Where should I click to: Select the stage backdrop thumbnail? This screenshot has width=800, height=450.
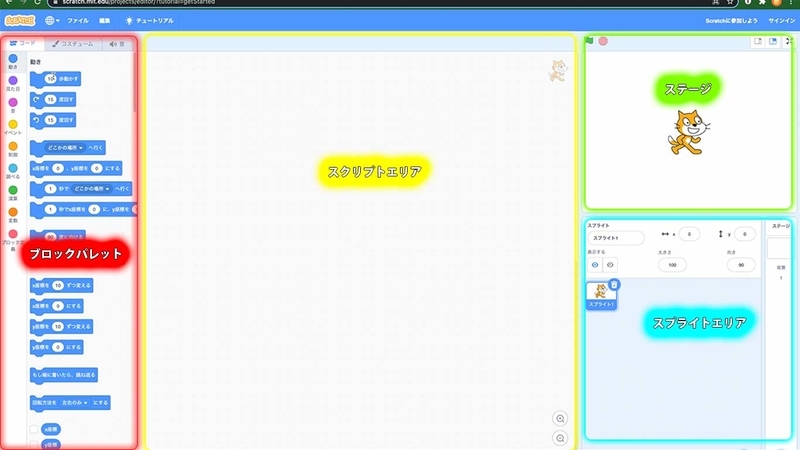tap(779, 248)
